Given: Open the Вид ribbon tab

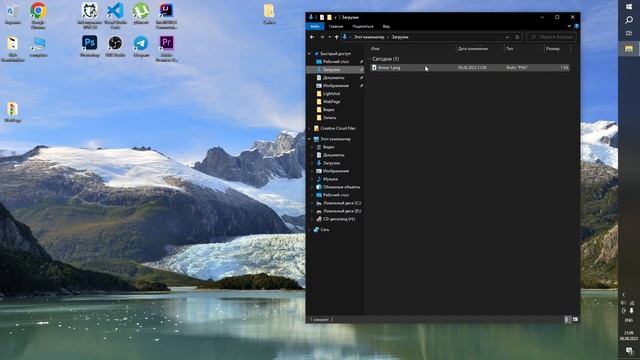Looking at the screenshot, I should tap(386, 26).
